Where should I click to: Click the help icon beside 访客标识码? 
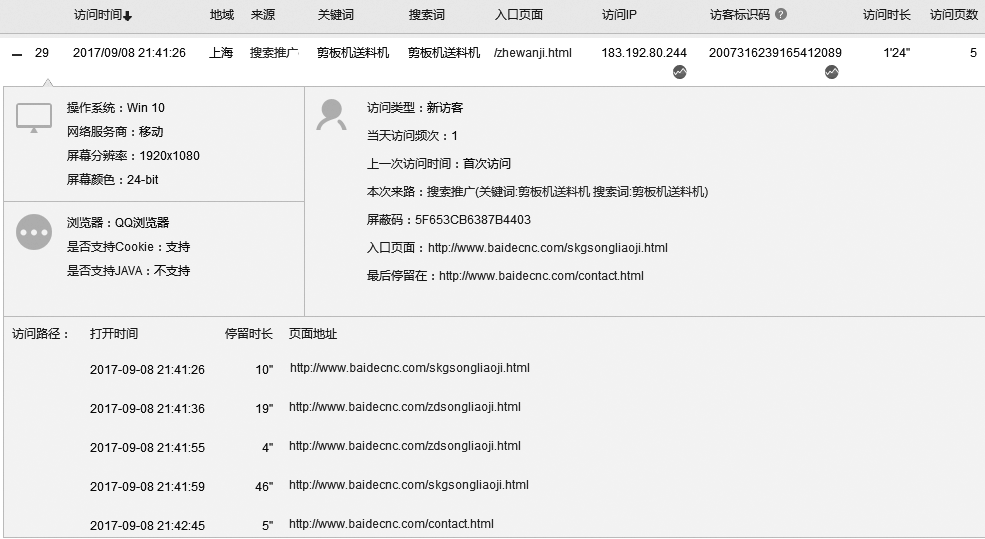(x=781, y=15)
